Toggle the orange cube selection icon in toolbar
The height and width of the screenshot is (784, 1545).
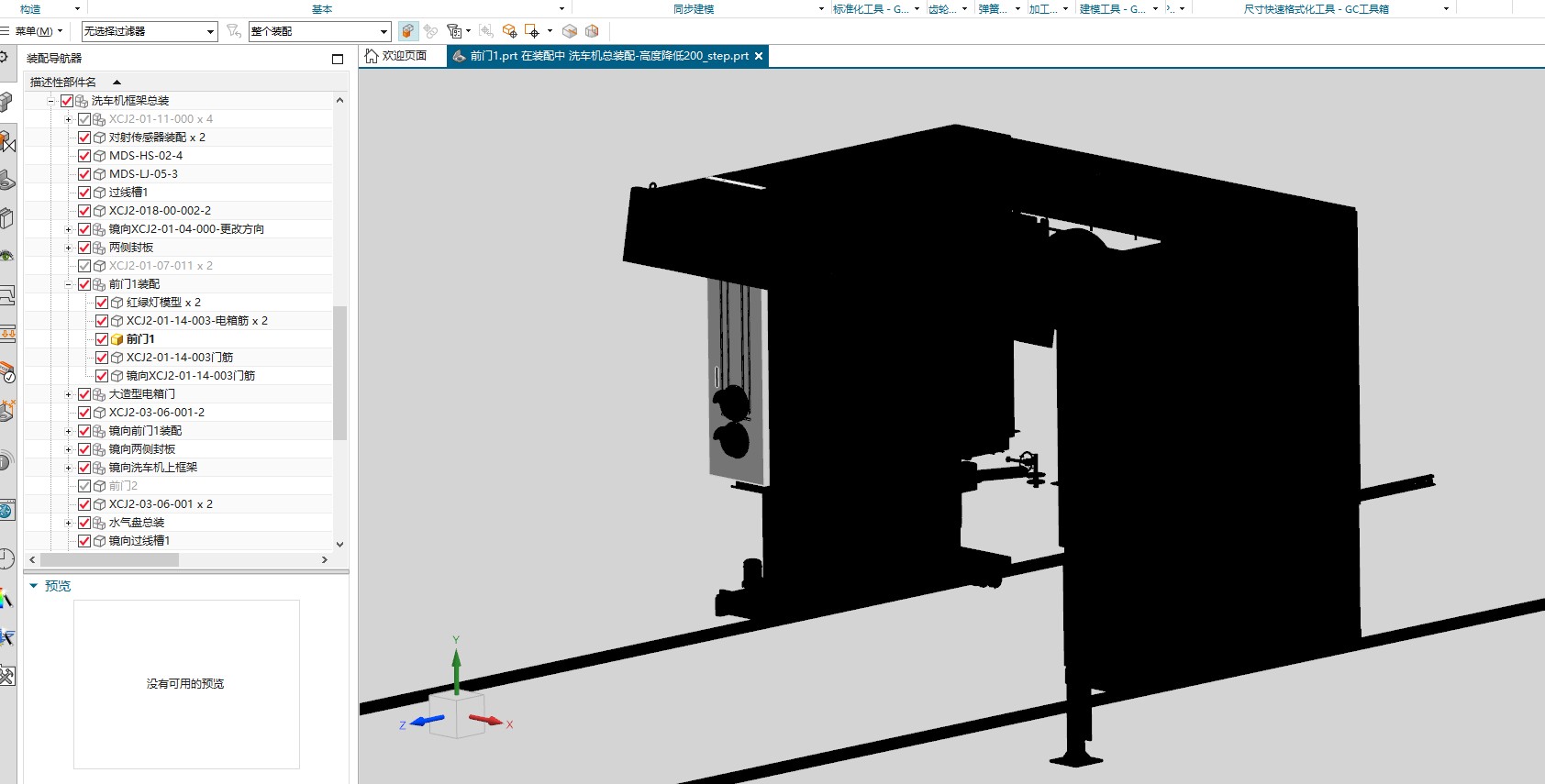408,31
